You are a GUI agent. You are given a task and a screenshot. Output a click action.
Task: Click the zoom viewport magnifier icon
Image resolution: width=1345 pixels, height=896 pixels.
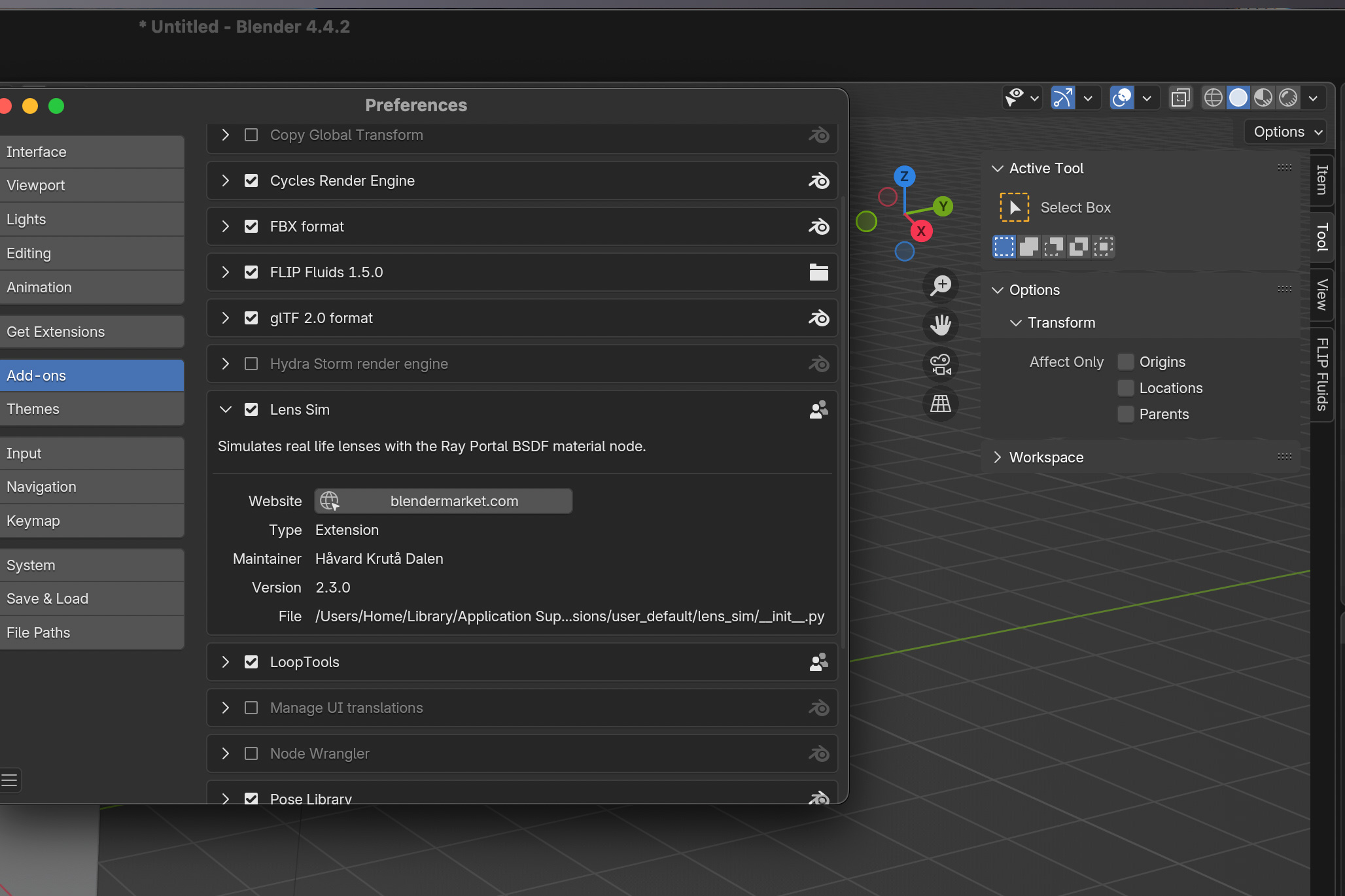941,285
